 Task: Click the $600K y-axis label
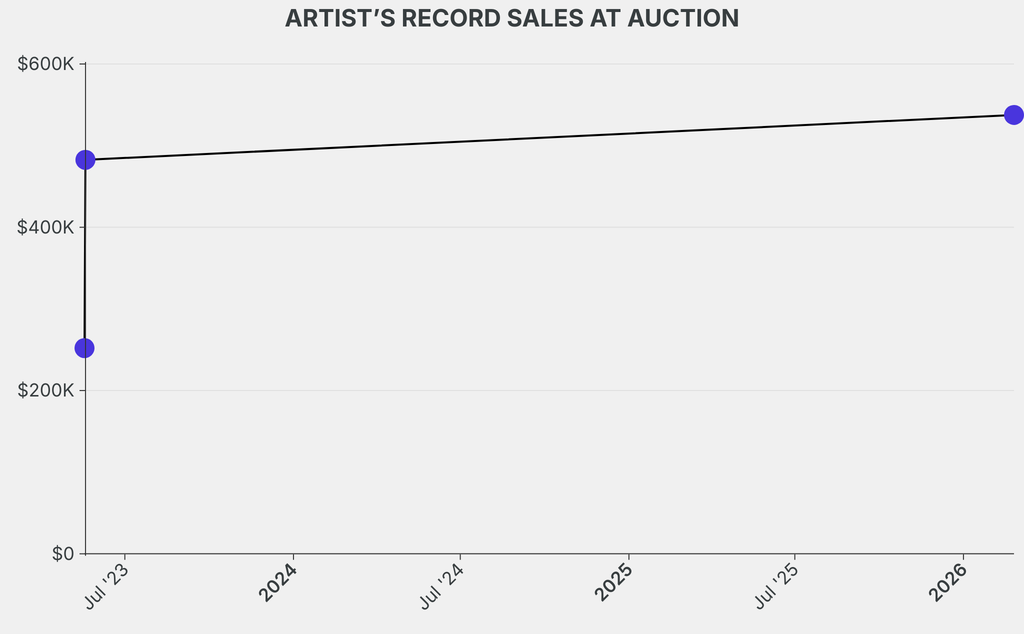tap(46, 64)
